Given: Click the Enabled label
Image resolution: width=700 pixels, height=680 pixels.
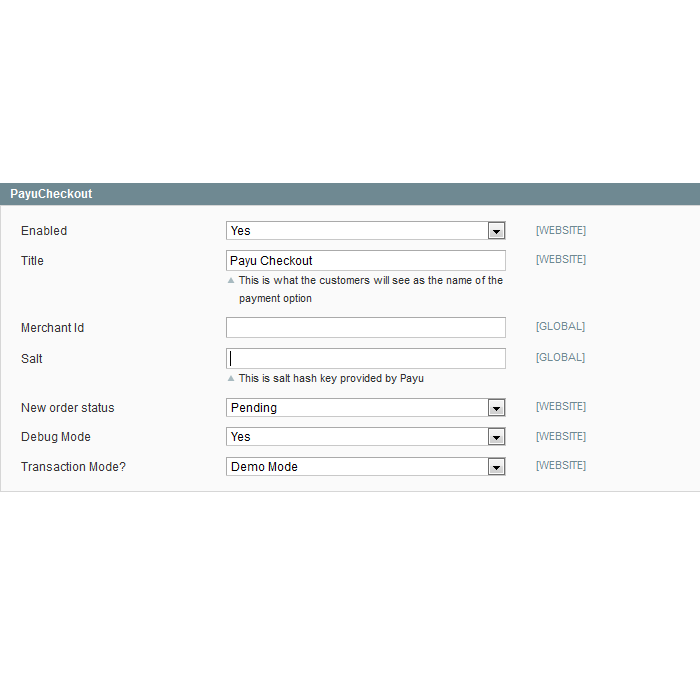Looking at the screenshot, I should 44,231.
